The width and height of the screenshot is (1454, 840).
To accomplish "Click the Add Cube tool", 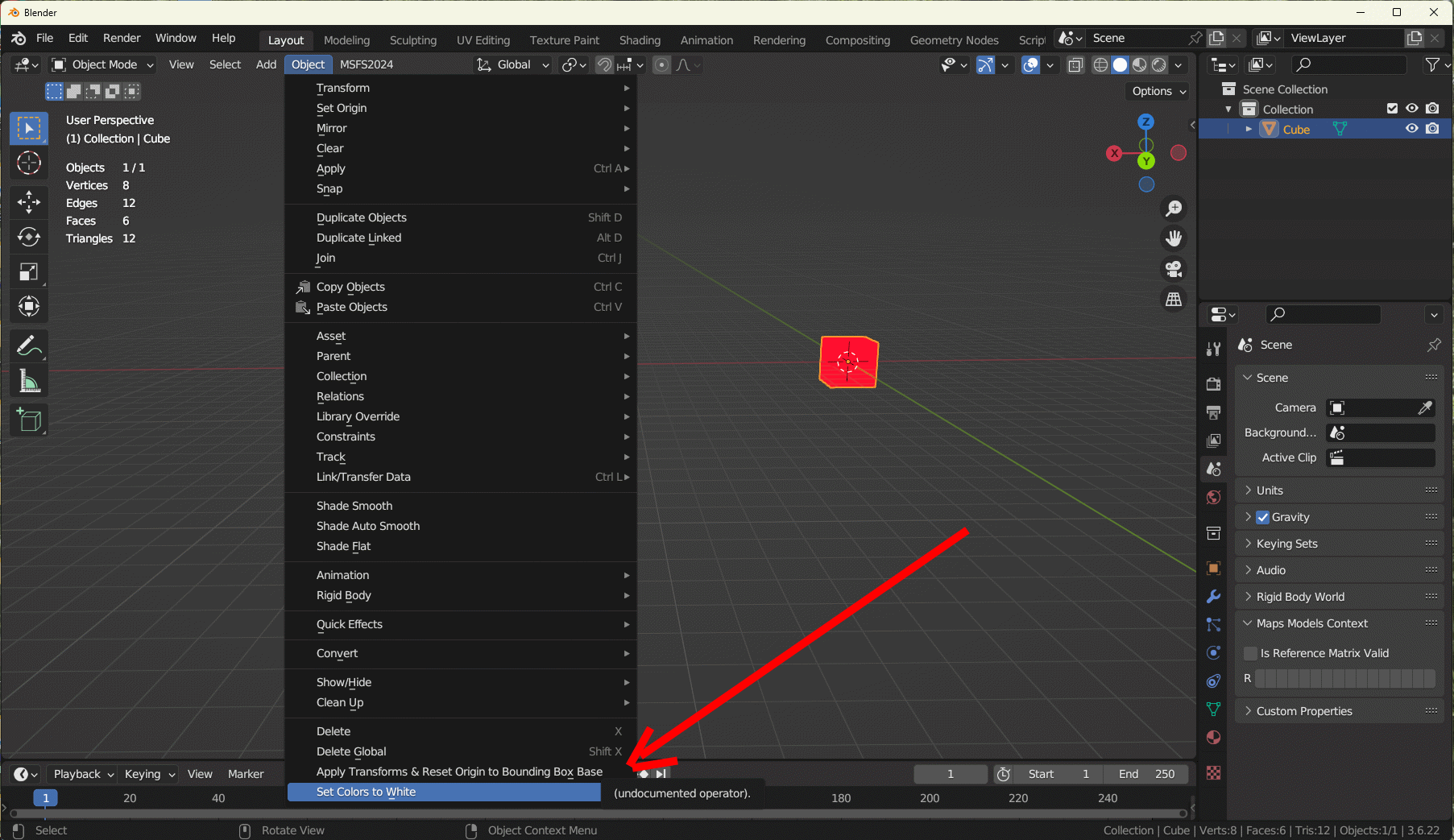I will click(x=29, y=420).
